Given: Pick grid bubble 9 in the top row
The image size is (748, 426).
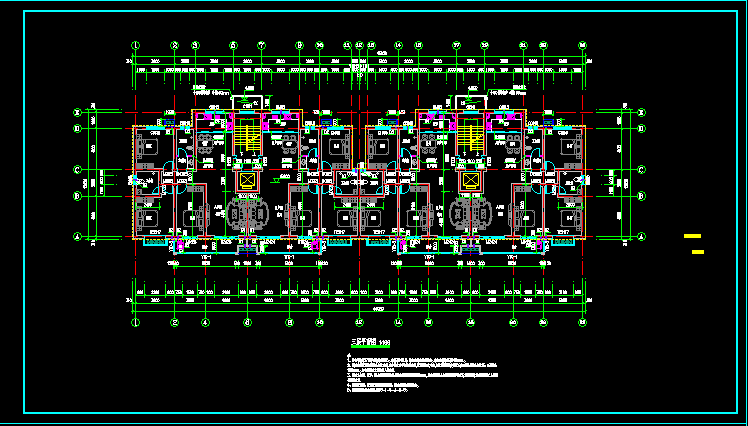Looking at the screenshot, I should [300, 46].
